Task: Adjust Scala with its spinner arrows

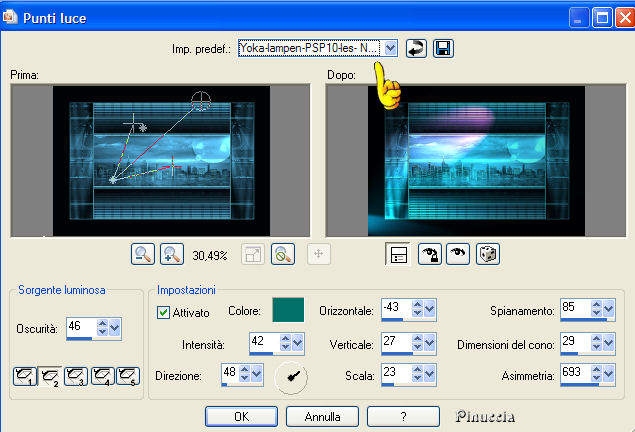Action: pos(417,374)
